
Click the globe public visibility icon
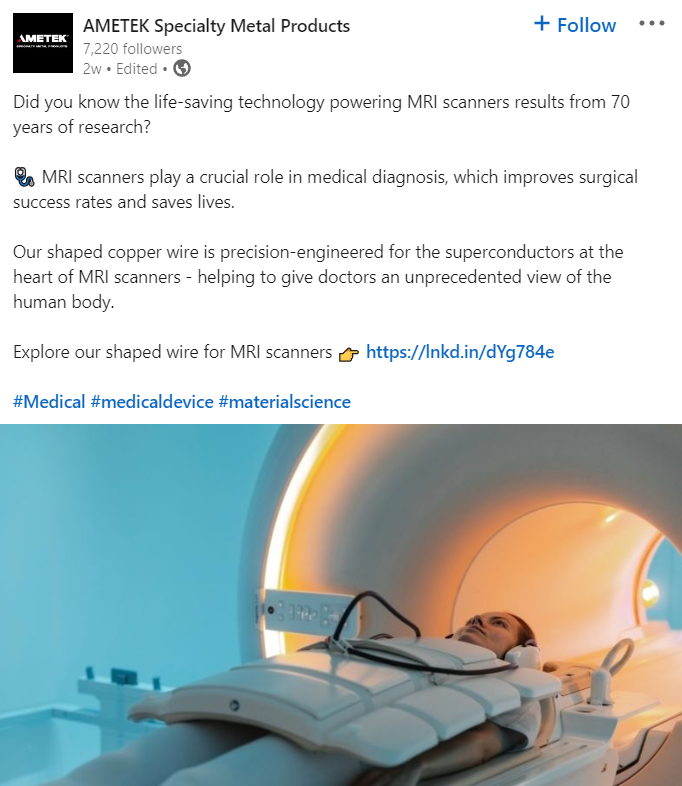click(182, 68)
